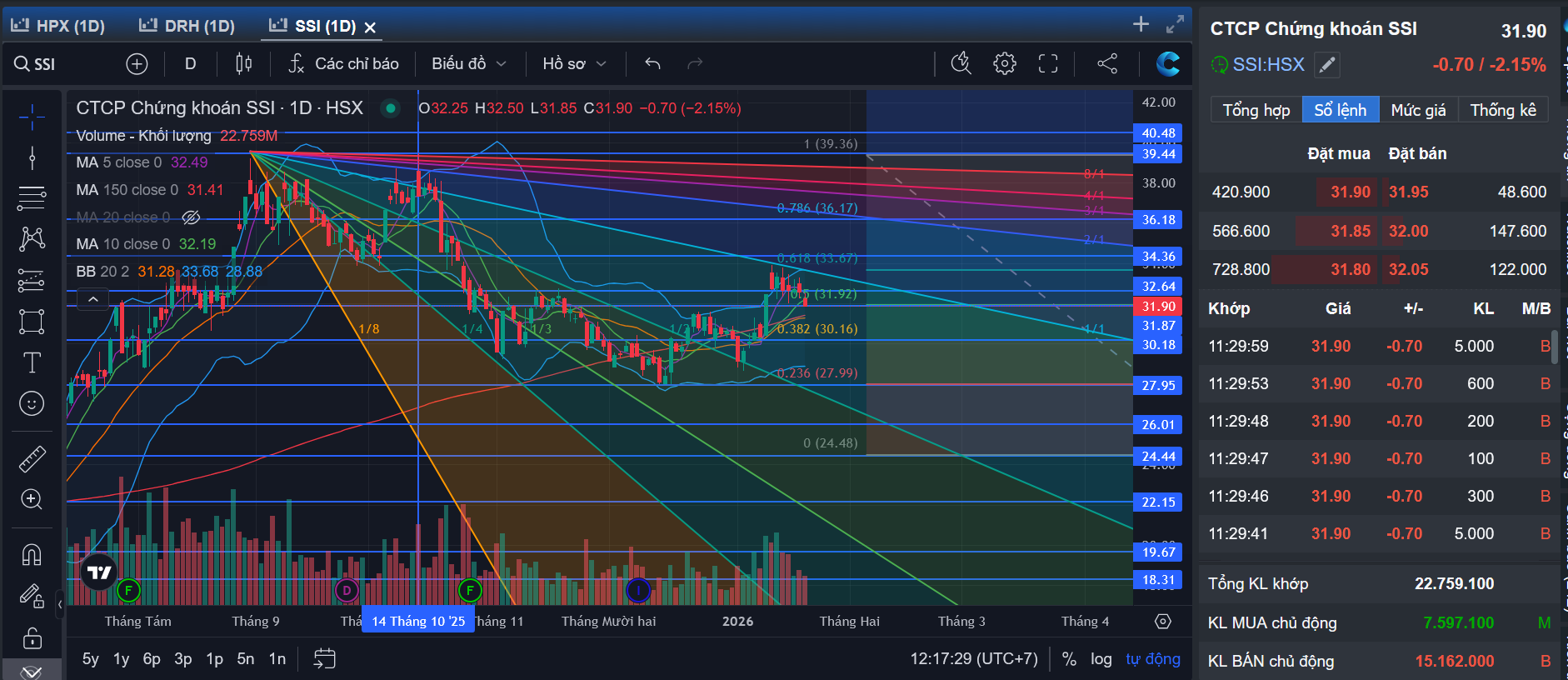Switch to the HPX (1D) tab
Viewport: 1568px width, 680px height.
58,26
